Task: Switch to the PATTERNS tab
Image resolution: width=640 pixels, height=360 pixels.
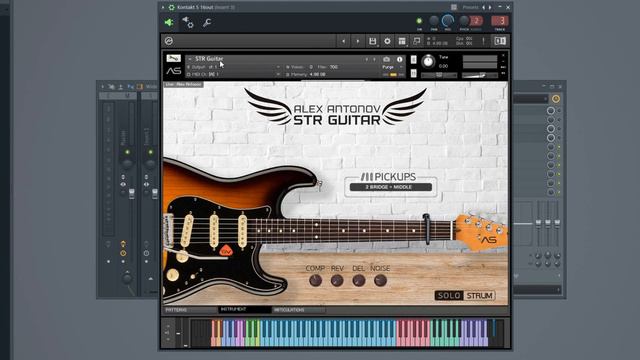Action: [190, 310]
